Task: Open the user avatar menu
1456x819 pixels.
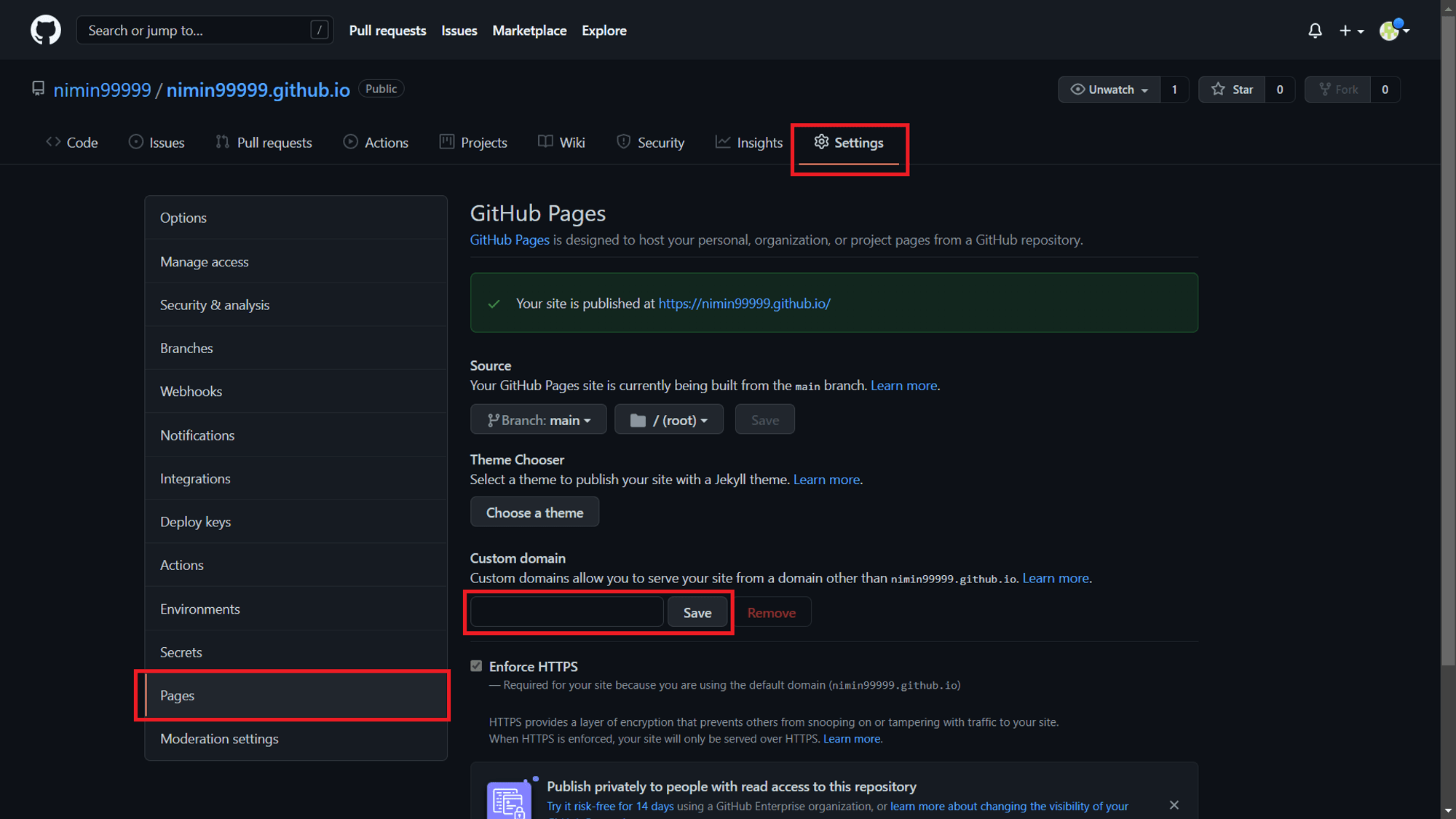Action: pos(1394,30)
